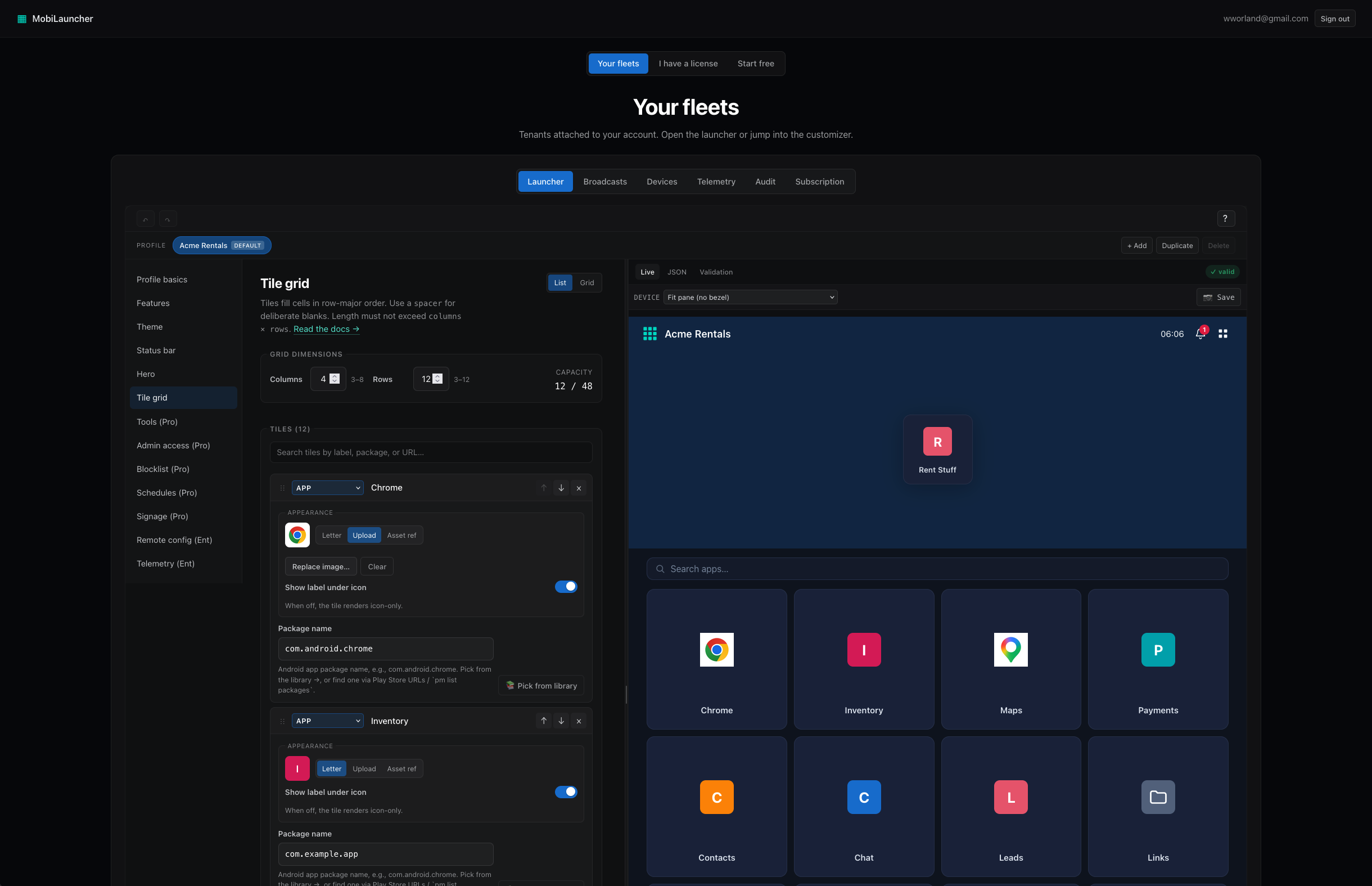Switch tile view to List
The height and width of the screenshot is (886, 1372).
pos(560,282)
